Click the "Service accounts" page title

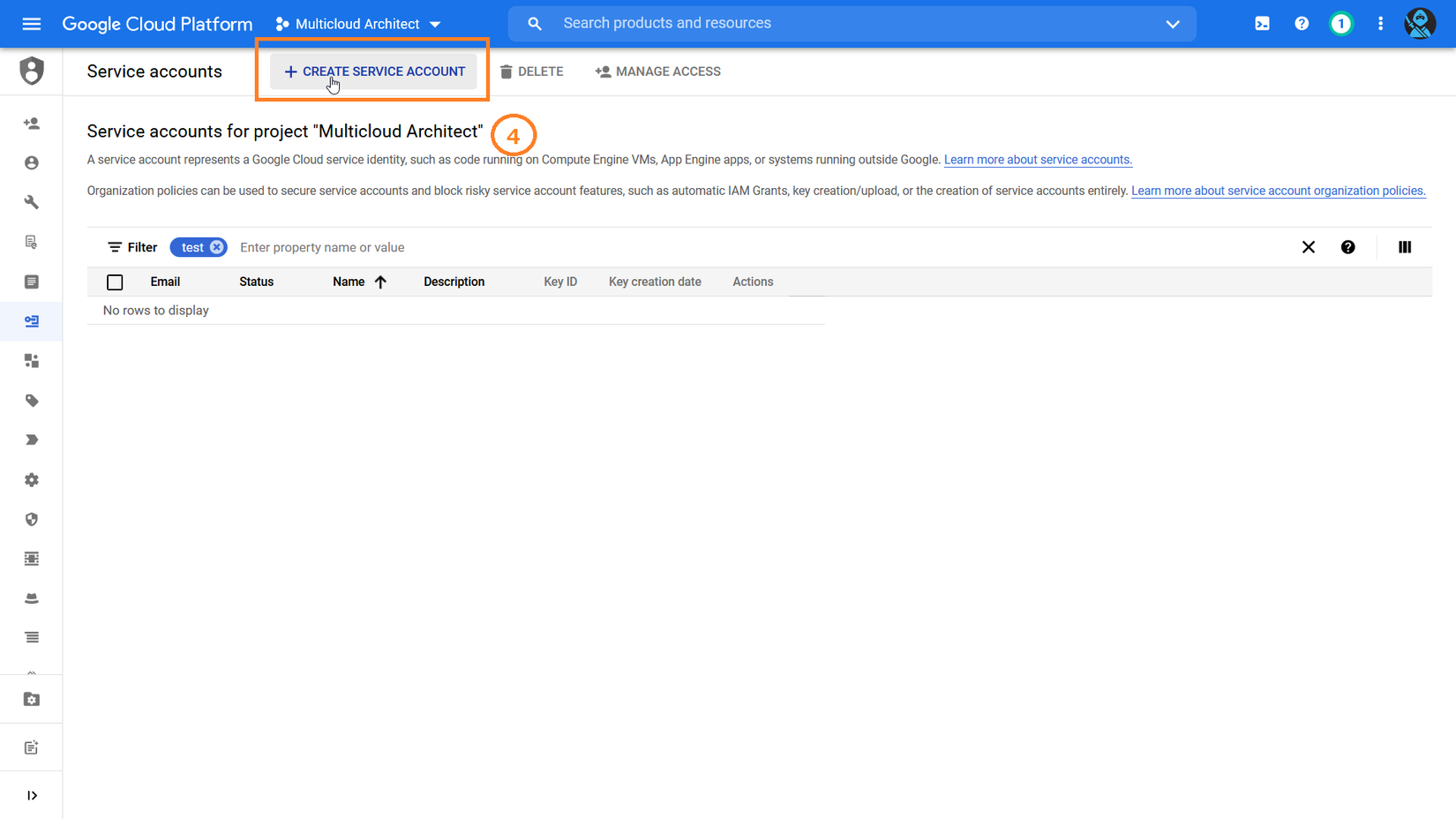point(154,71)
